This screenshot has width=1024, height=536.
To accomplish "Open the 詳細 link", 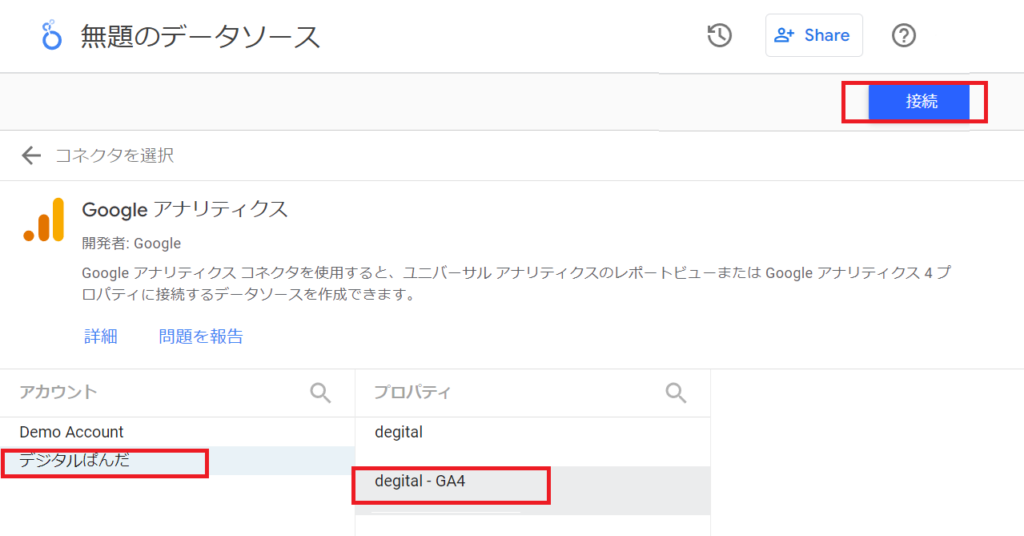I will (x=100, y=337).
